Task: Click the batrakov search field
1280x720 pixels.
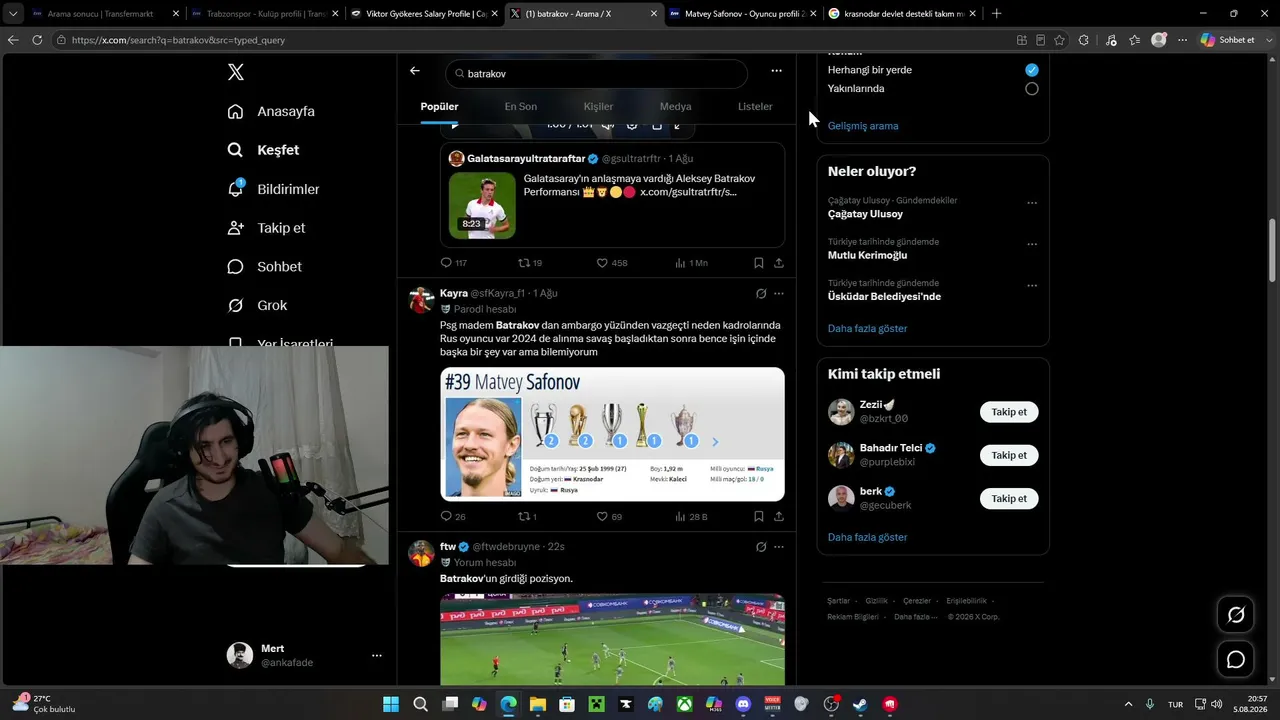Action: (597, 74)
